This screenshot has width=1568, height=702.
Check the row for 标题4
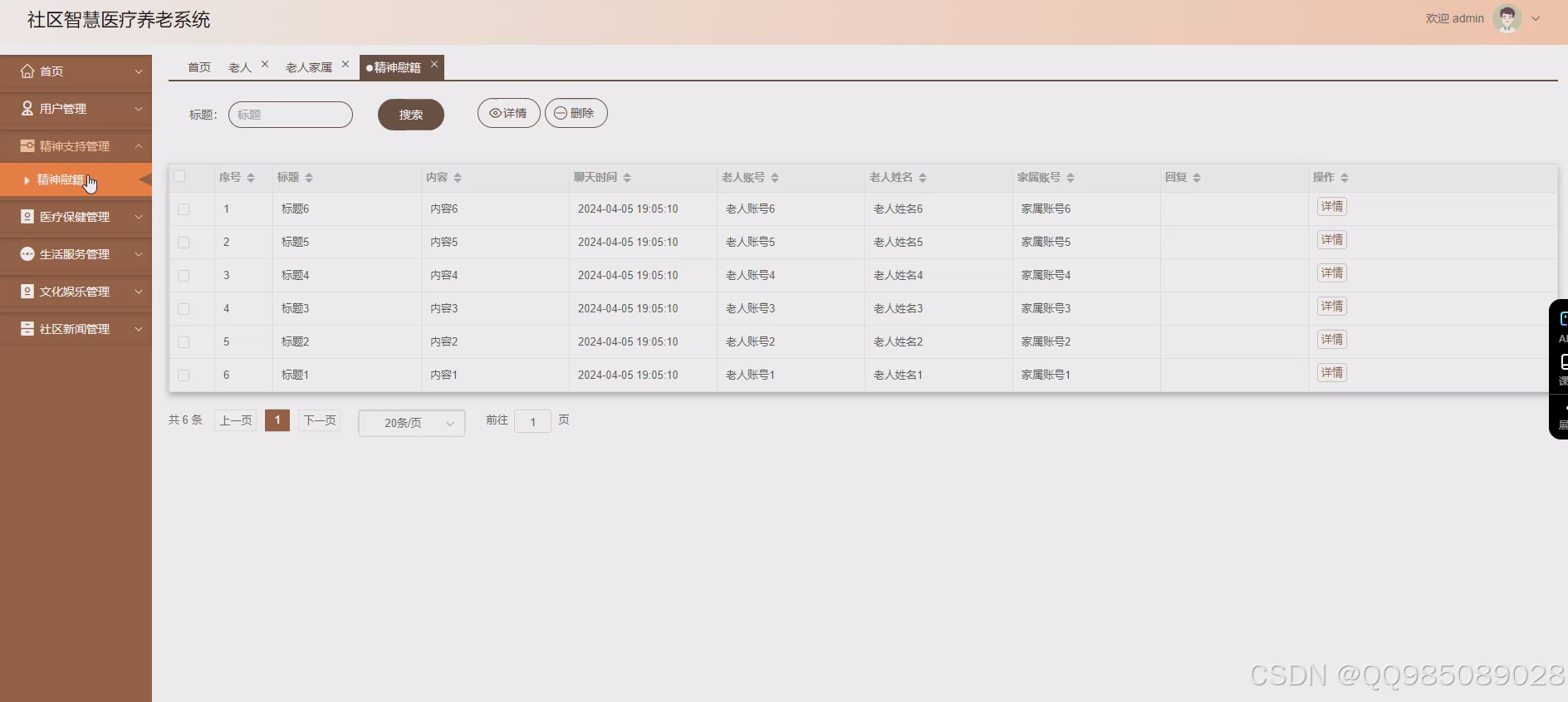pos(184,276)
